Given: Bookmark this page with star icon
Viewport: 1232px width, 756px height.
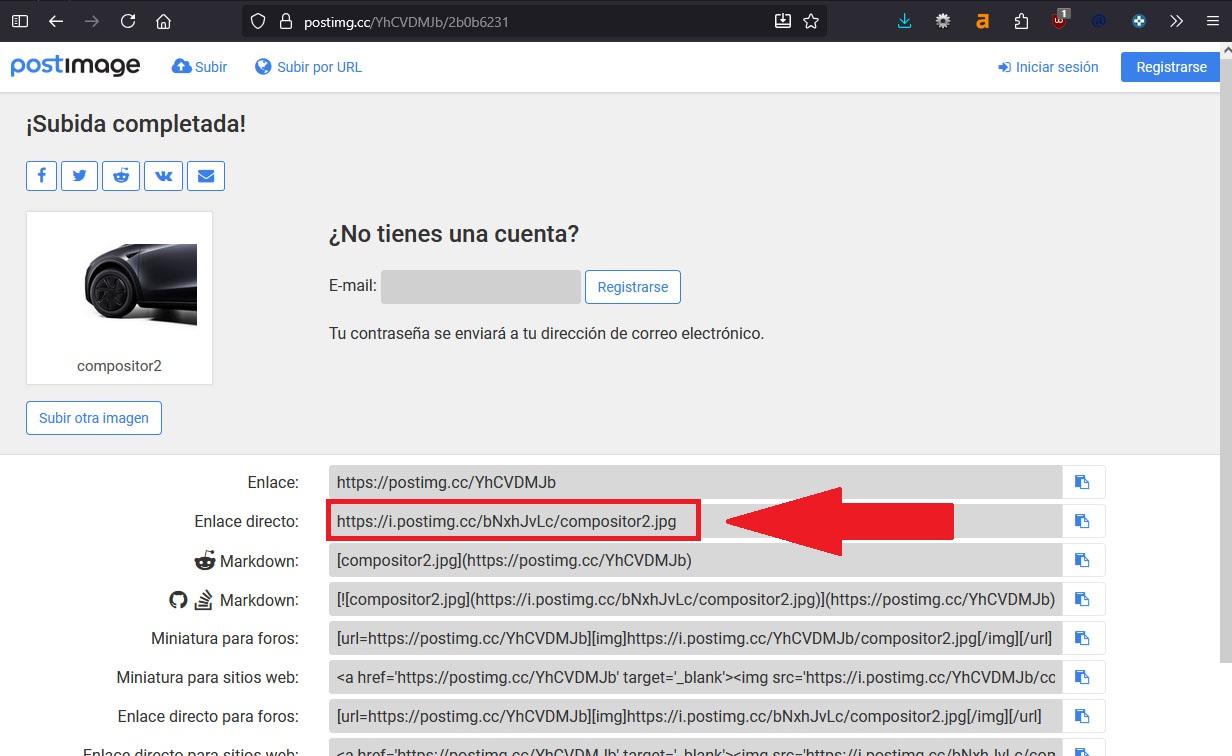Looking at the screenshot, I should click(x=811, y=21).
